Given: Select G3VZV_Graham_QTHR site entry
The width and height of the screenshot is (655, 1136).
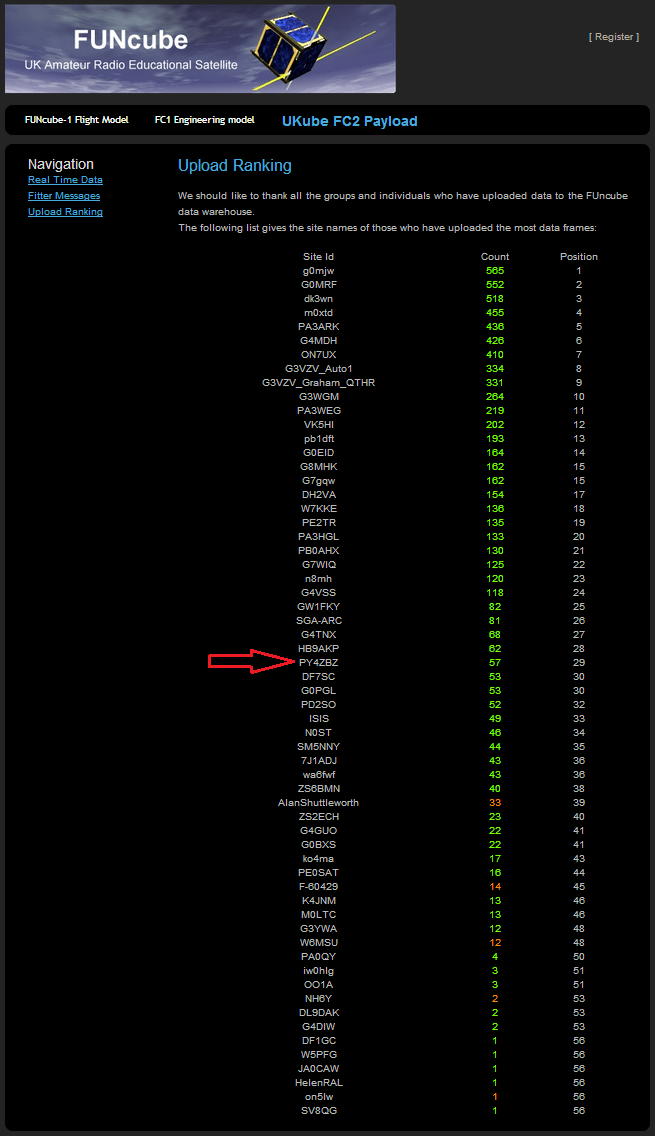Looking at the screenshot, I should click(319, 383).
